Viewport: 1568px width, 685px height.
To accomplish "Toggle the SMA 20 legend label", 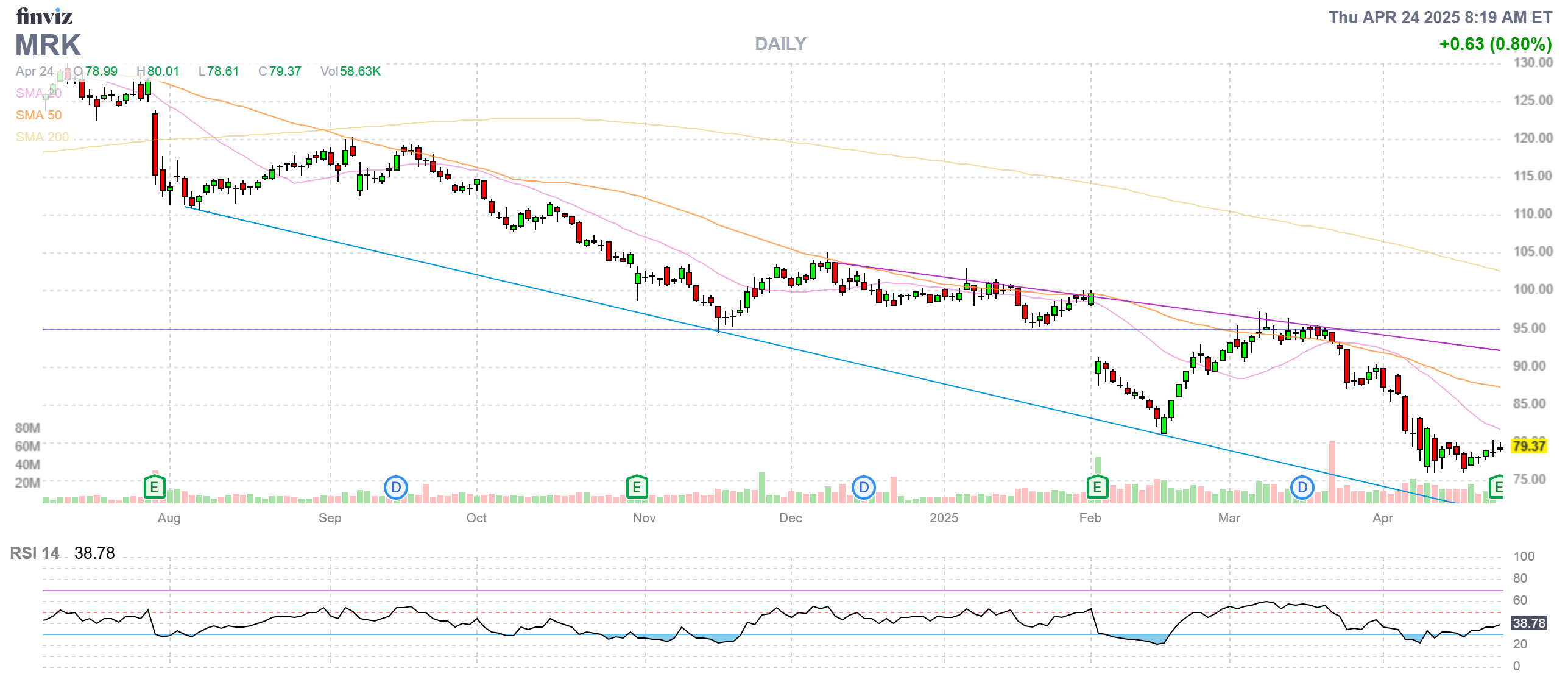I will [x=38, y=93].
